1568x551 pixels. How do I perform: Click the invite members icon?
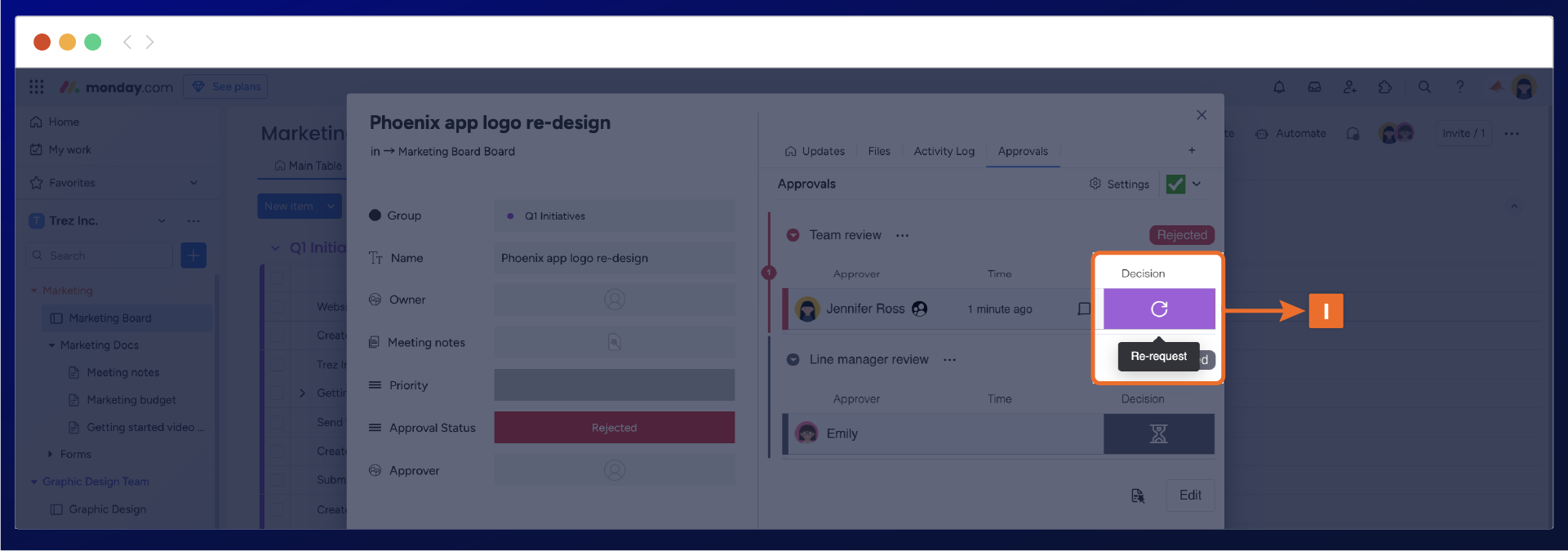(x=1349, y=87)
